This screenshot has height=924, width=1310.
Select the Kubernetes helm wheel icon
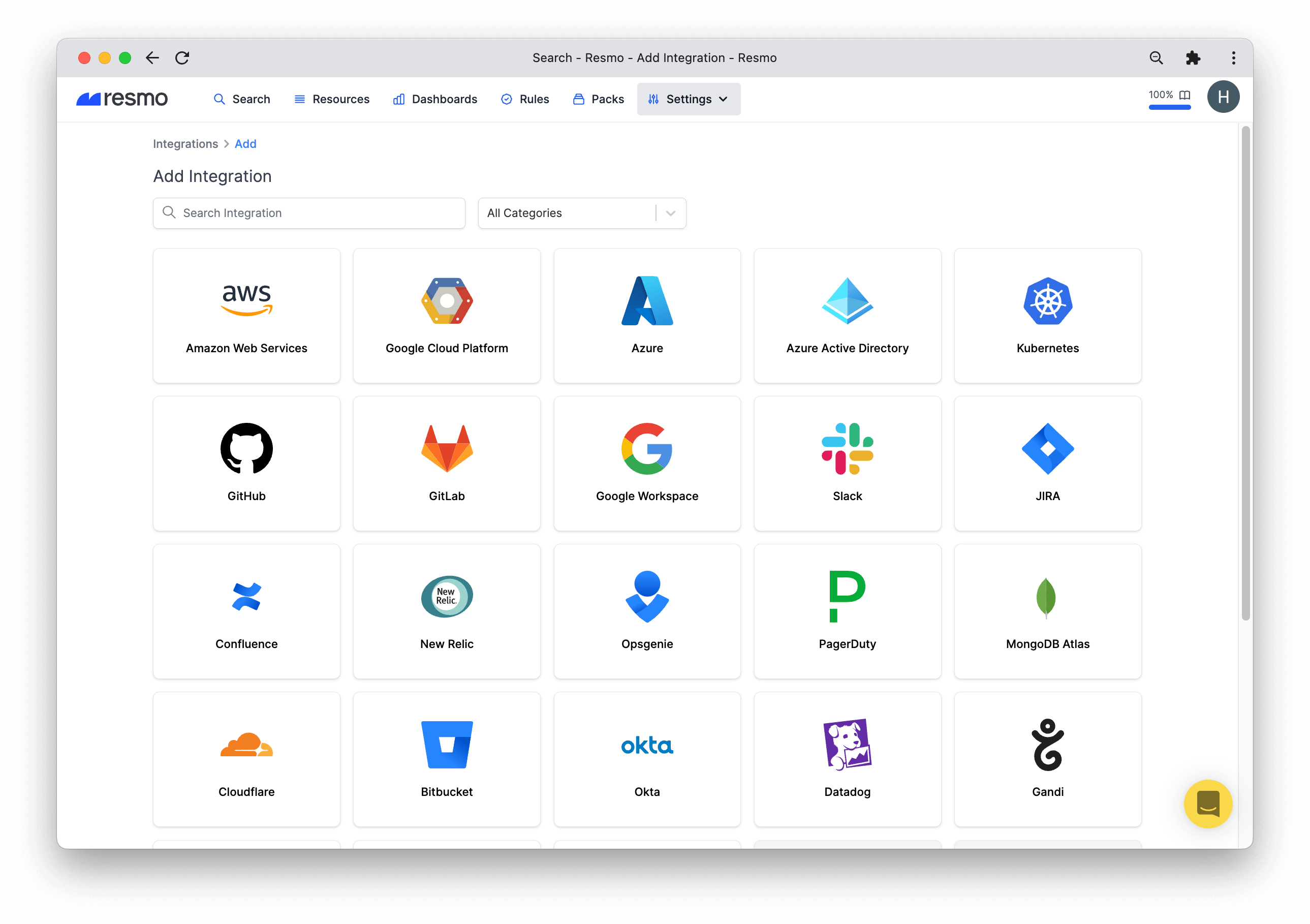[1048, 300]
